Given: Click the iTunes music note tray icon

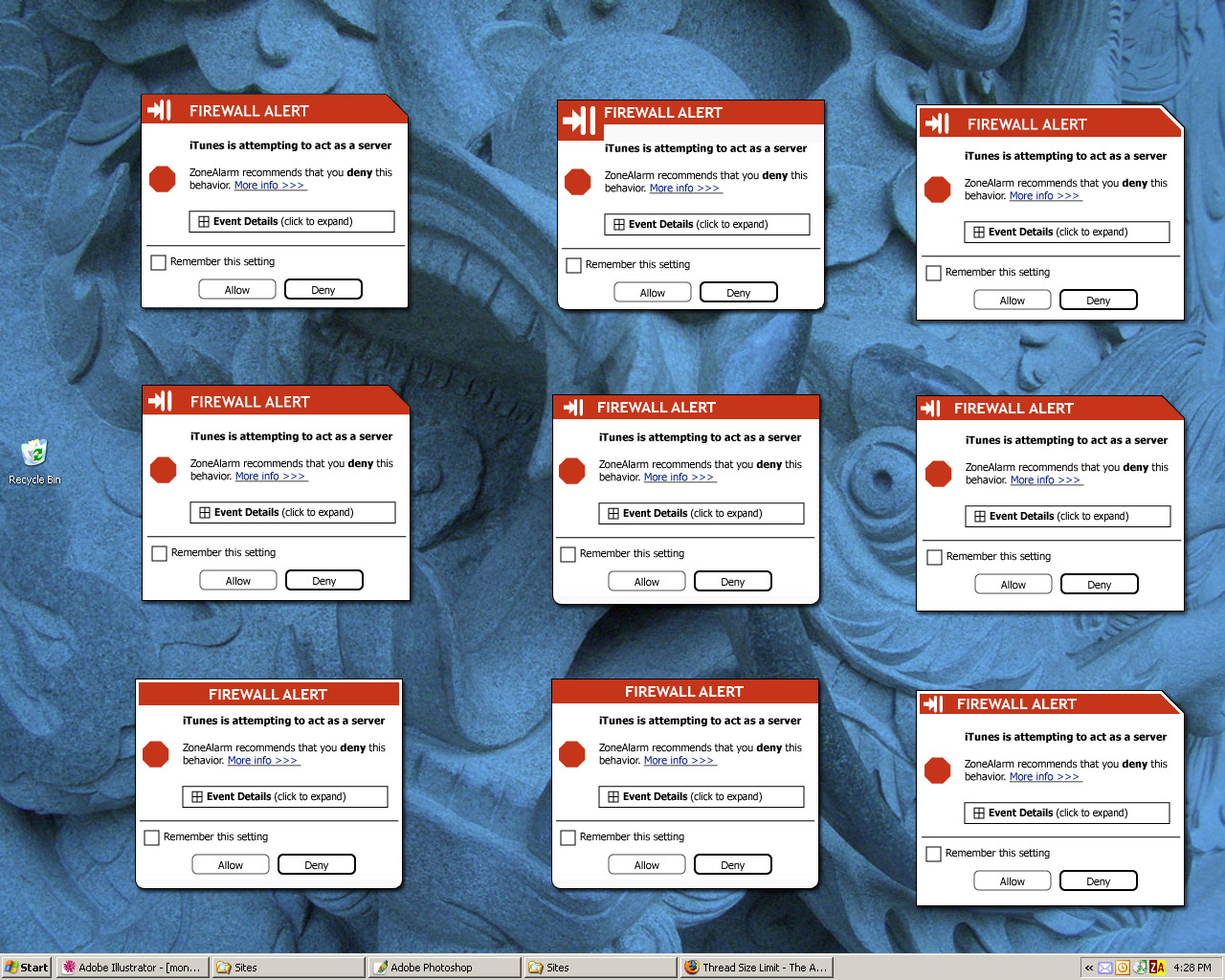Looking at the screenshot, I should 1140,968.
